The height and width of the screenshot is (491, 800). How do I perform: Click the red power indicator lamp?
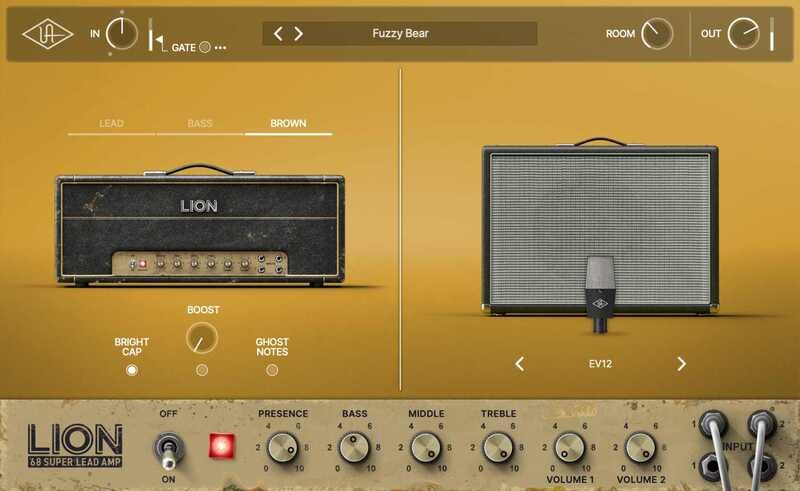[218, 446]
